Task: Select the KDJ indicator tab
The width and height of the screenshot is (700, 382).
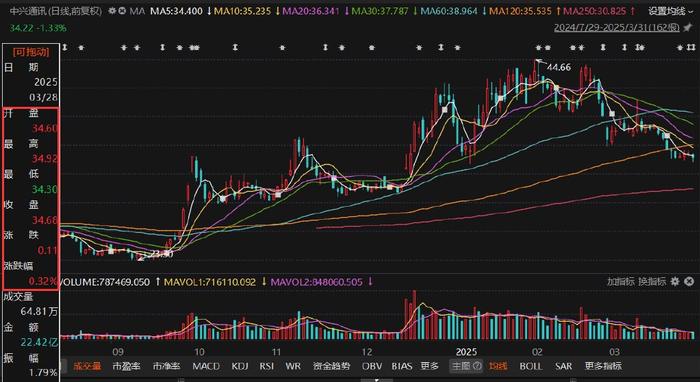Action: click(239, 366)
